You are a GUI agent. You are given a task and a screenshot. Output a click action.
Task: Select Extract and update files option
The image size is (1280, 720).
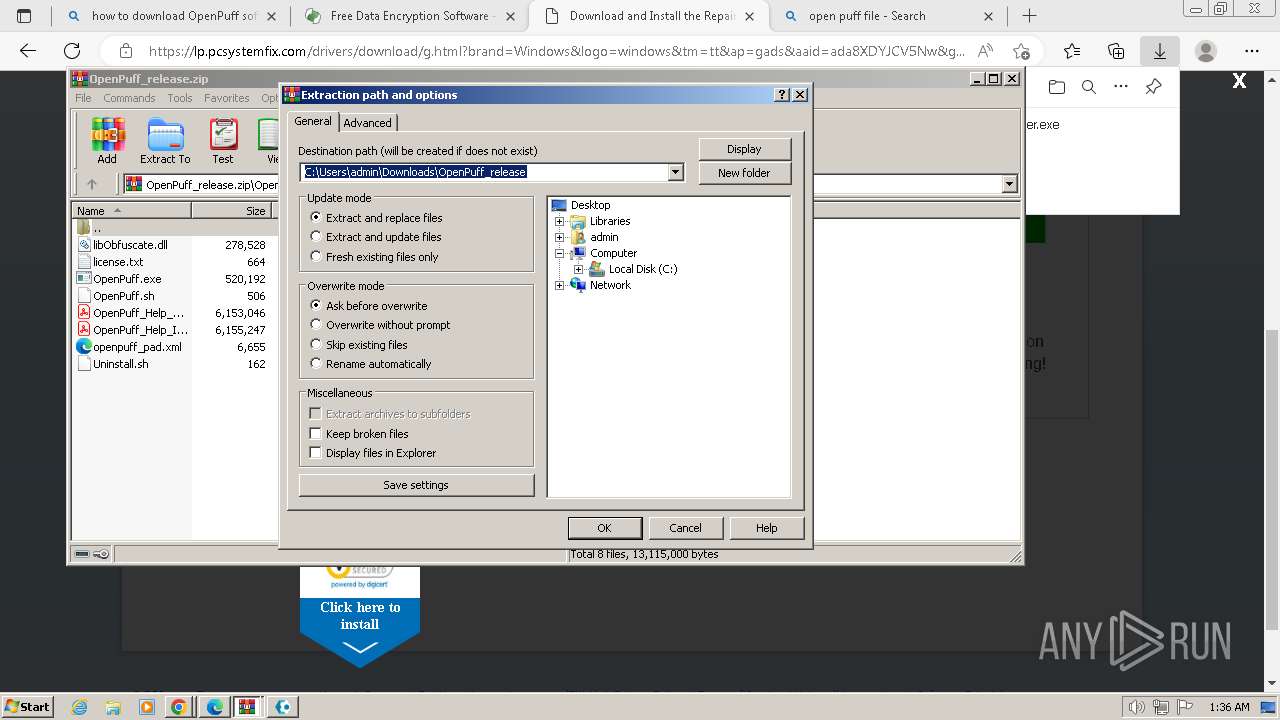pyautogui.click(x=376, y=237)
